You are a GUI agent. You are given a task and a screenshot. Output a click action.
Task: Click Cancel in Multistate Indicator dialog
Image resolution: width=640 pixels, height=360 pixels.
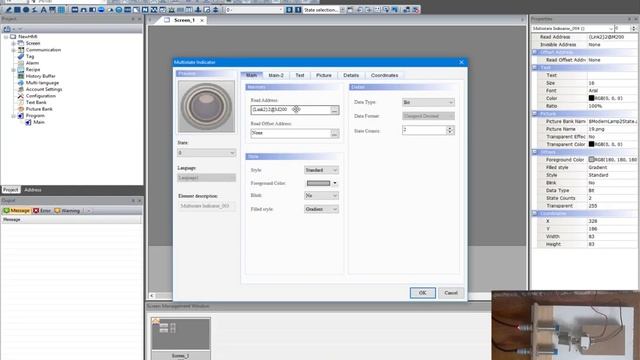(451, 293)
